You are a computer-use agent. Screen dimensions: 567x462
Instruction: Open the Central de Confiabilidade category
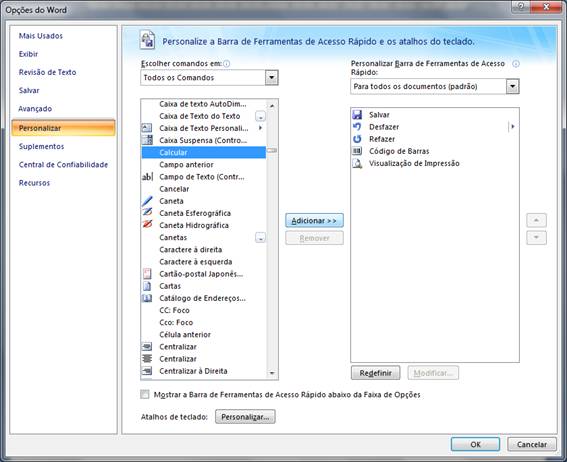[x=63, y=164]
